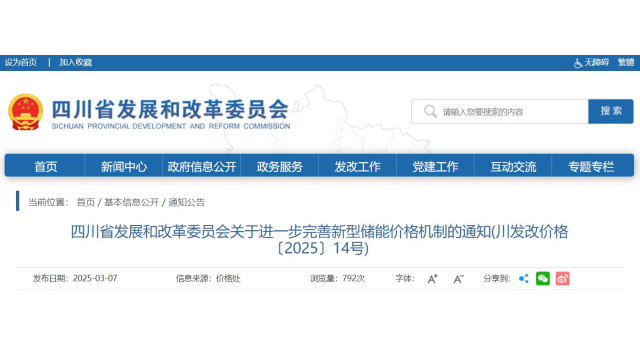Click 加入收藏 link

click(76, 62)
